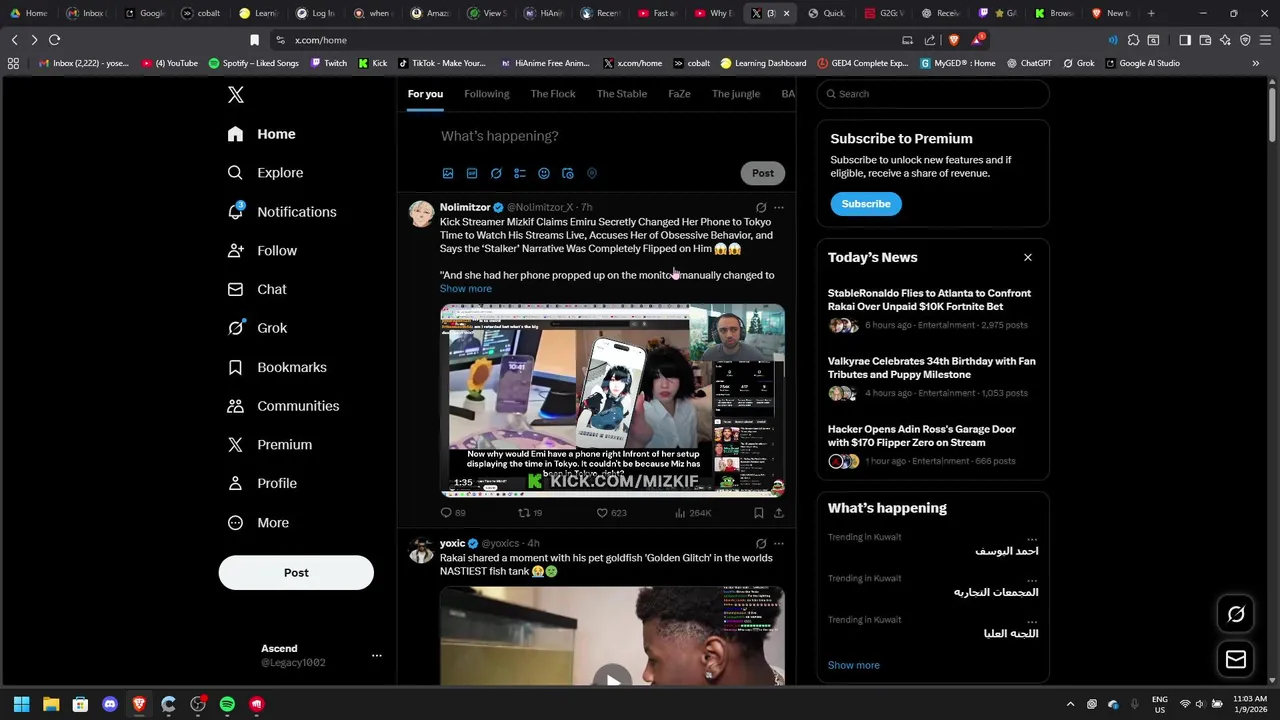Open Hacker Opens Adin Ross's Garage news

point(932,445)
